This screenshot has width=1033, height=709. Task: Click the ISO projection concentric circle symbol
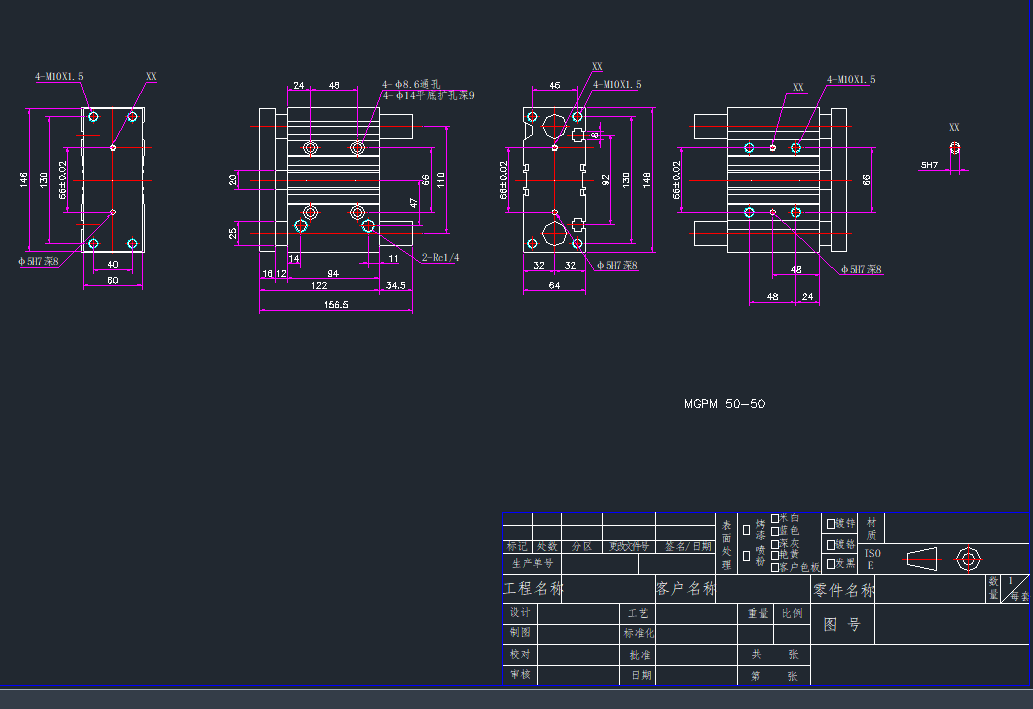pyautogui.click(x=967, y=558)
